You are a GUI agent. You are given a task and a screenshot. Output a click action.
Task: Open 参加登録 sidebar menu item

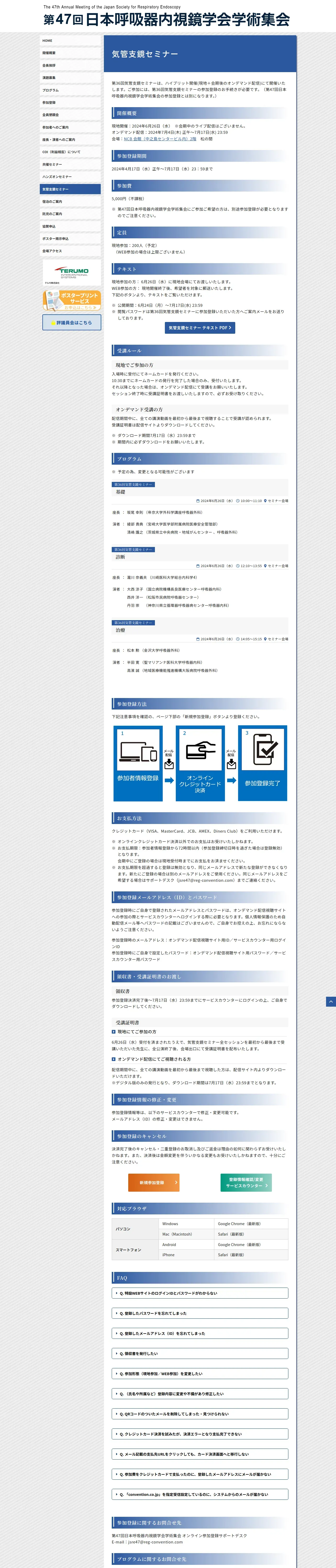(70, 102)
